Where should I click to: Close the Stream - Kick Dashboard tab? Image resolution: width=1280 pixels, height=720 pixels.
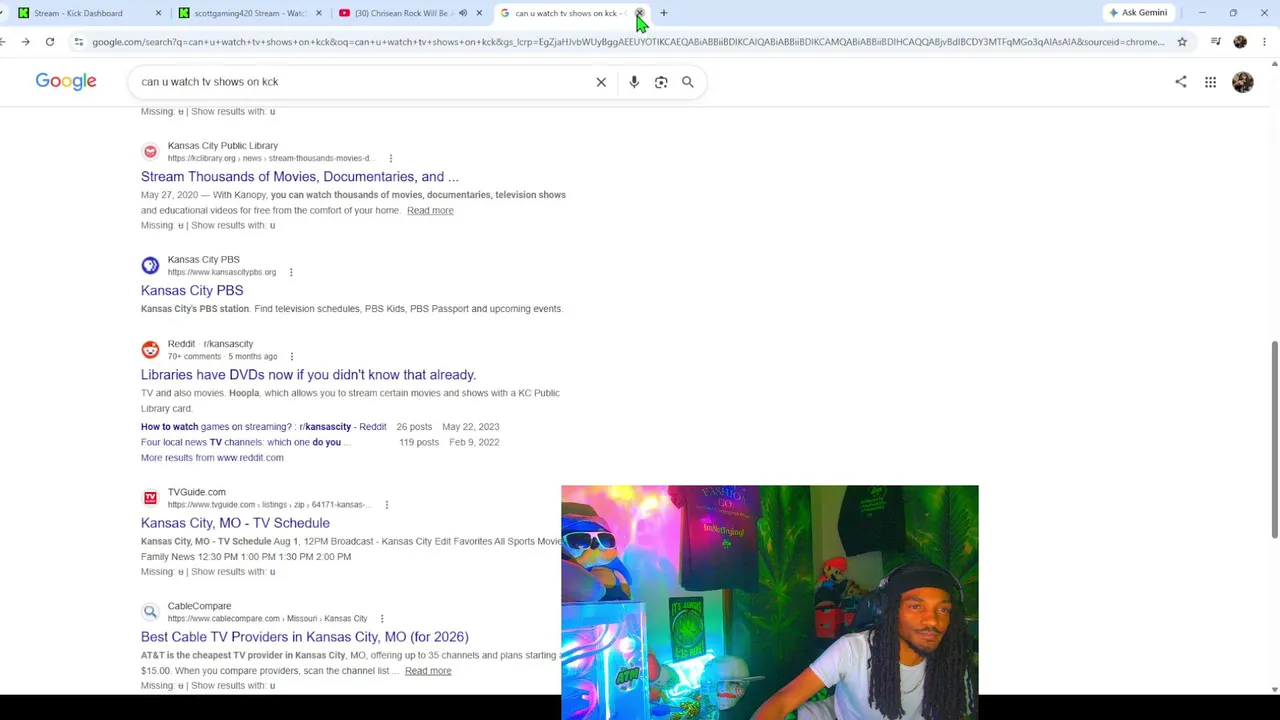click(158, 13)
